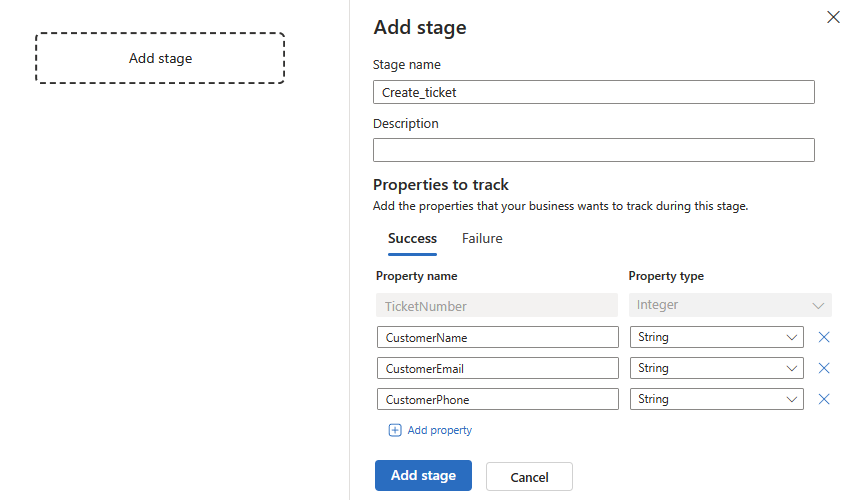Switch to the Failure tab

[482, 239]
